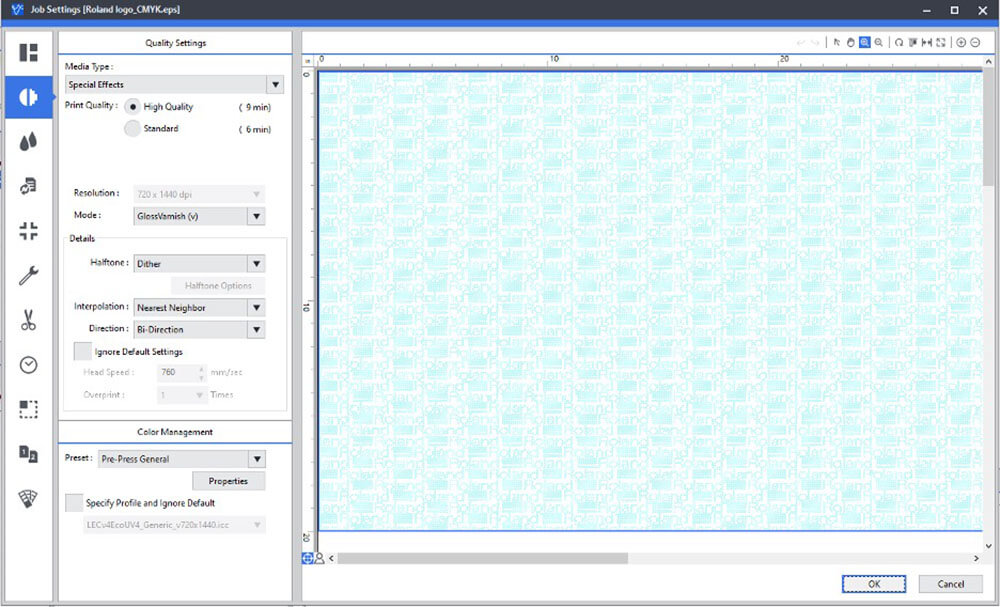Open the Overprint times dropdown
Image resolution: width=1000 pixels, height=607 pixels.
182,395
